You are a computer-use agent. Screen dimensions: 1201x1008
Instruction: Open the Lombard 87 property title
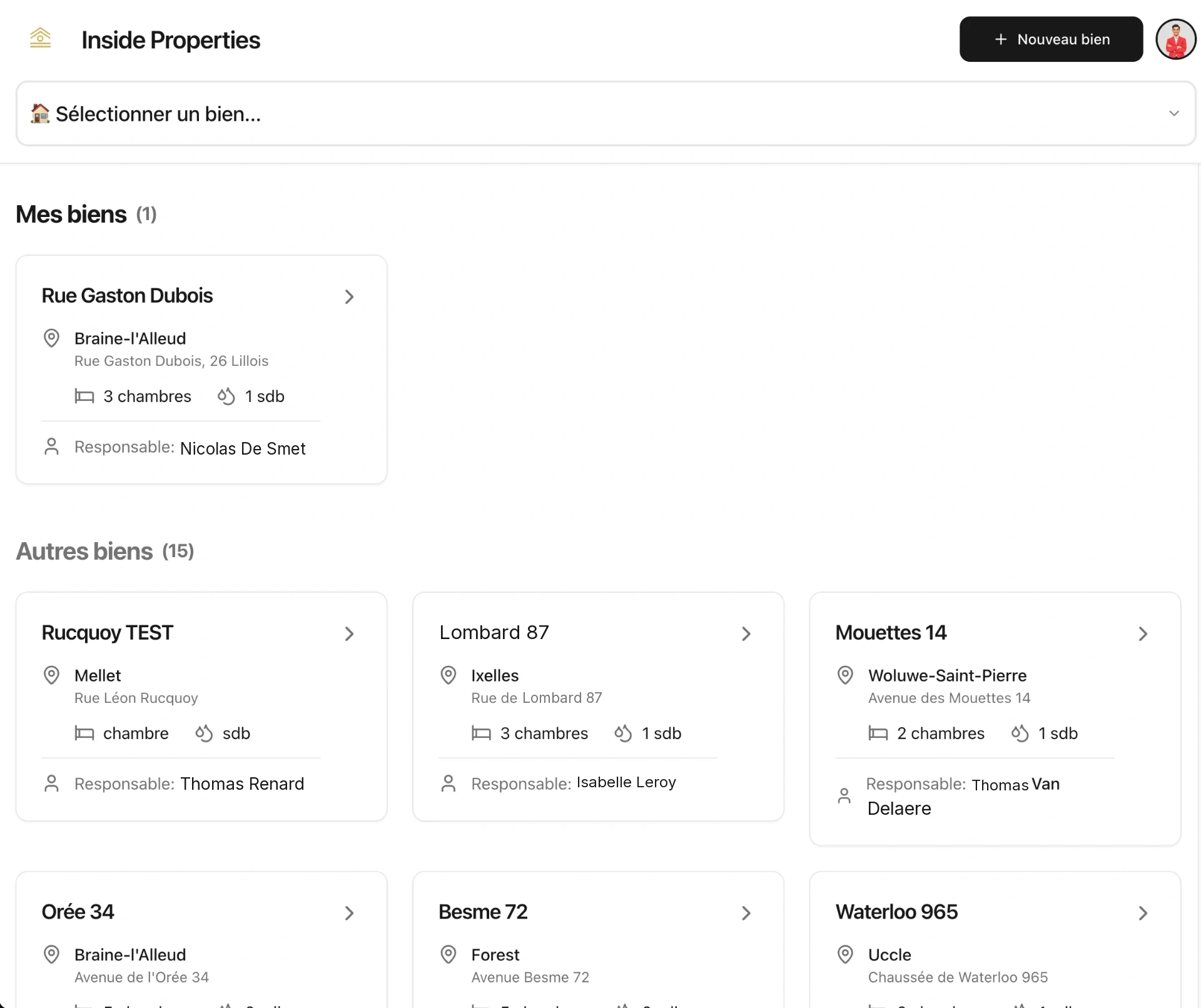click(494, 632)
